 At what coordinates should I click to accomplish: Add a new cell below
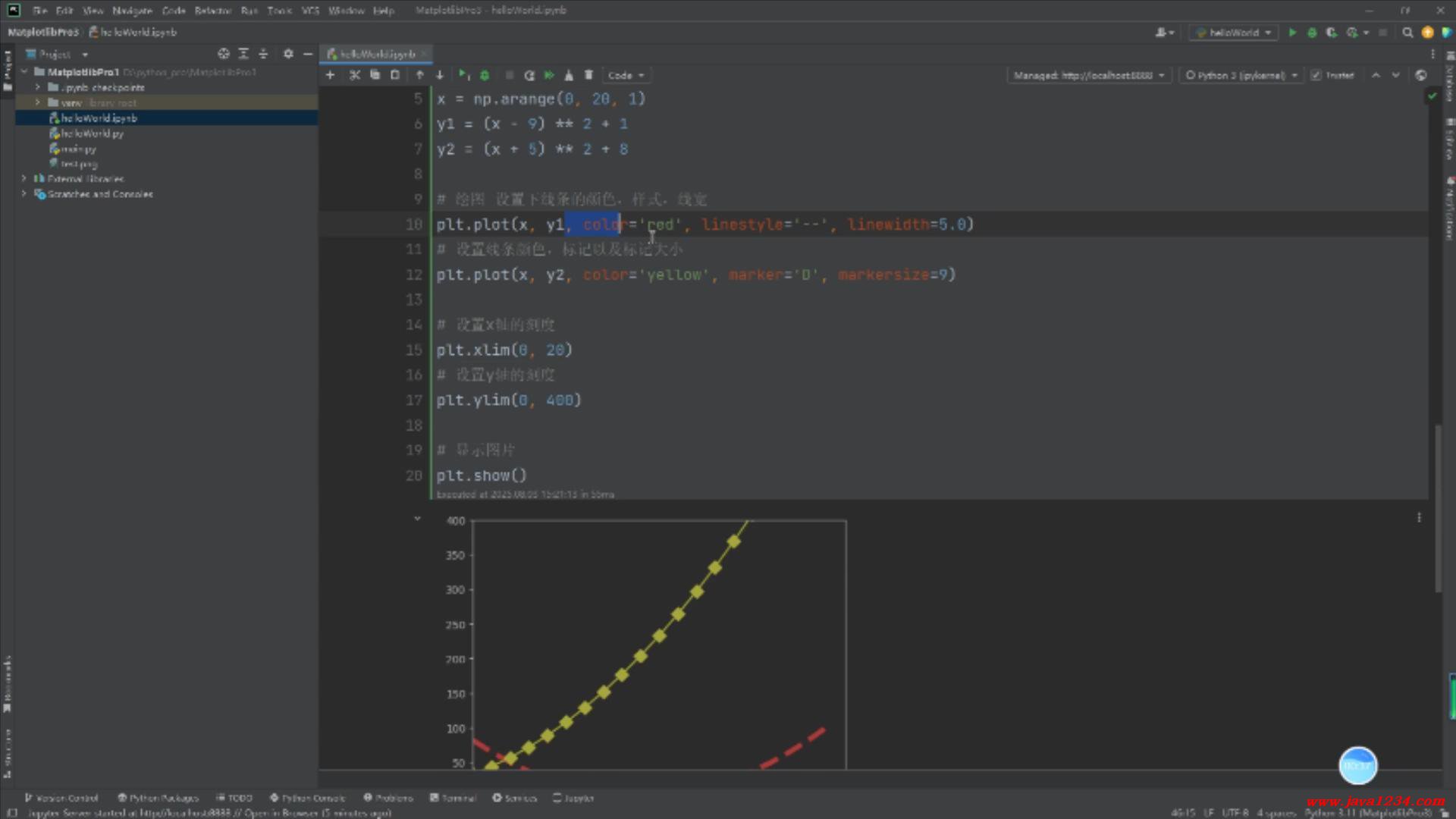pyautogui.click(x=330, y=75)
